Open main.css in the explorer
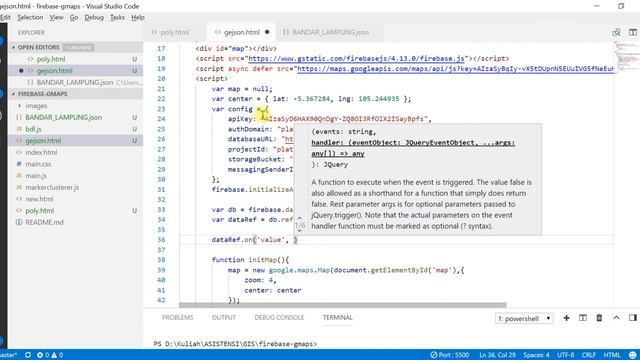The width and height of the screenshot is (640, 360). 38,164
